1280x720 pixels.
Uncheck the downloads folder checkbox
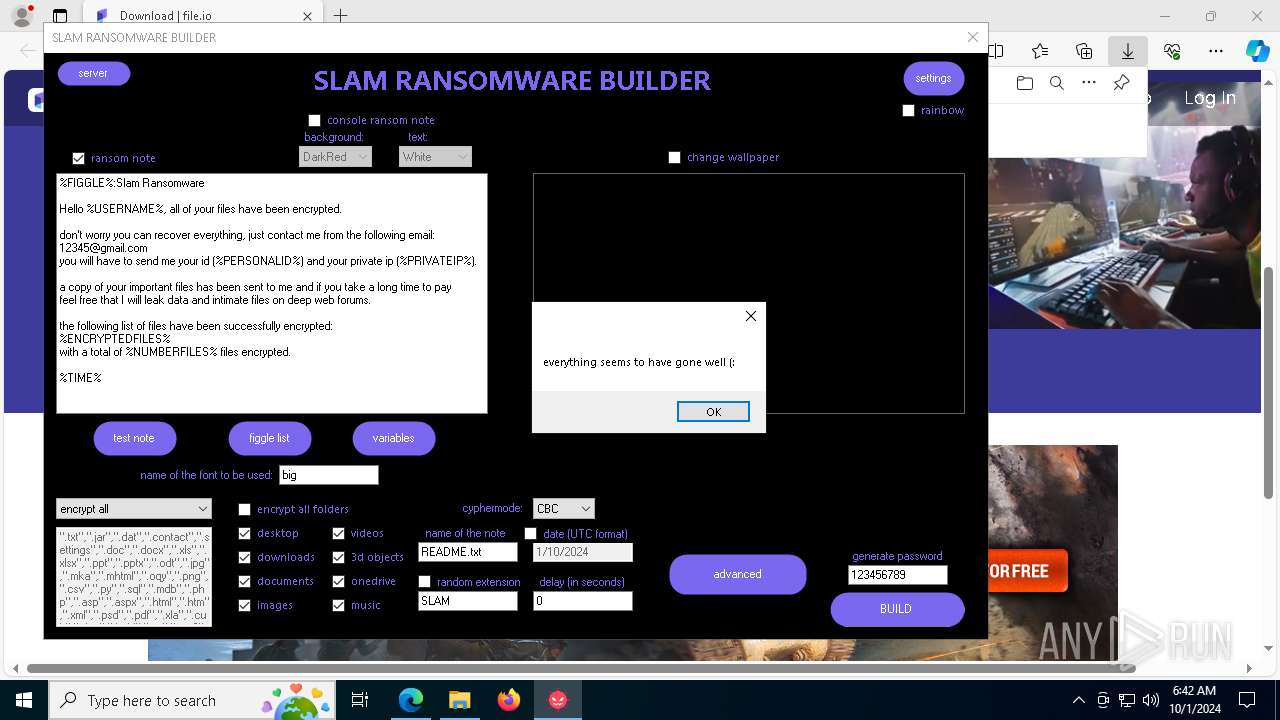coord(244,557)
